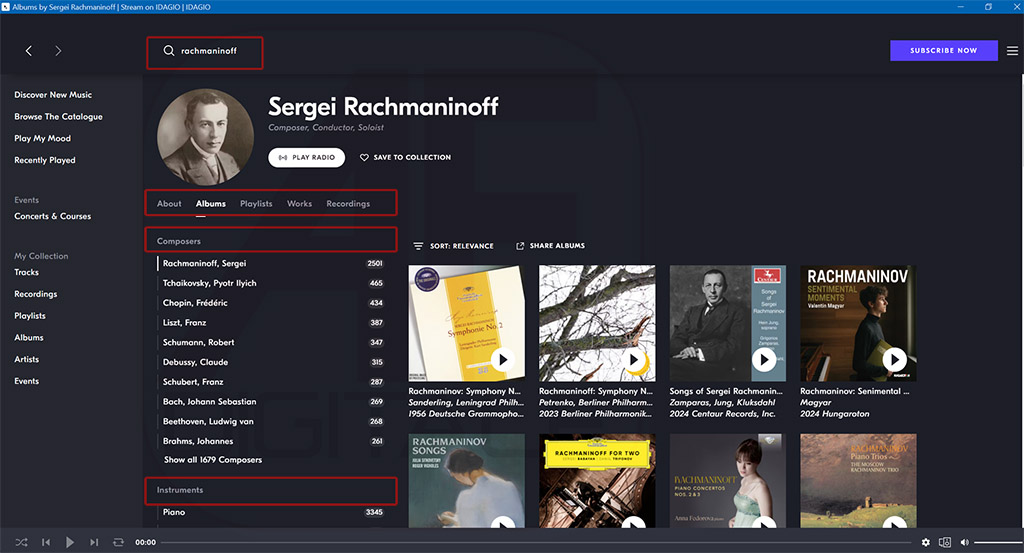Open Rachmaninoff For Two album cover

pos(597,481)
